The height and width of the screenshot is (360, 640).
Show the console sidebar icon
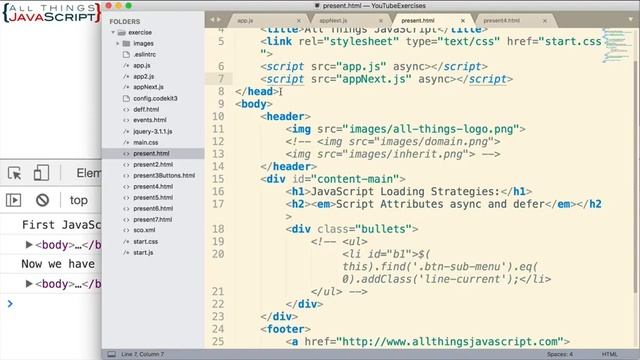tap(13, 200)
